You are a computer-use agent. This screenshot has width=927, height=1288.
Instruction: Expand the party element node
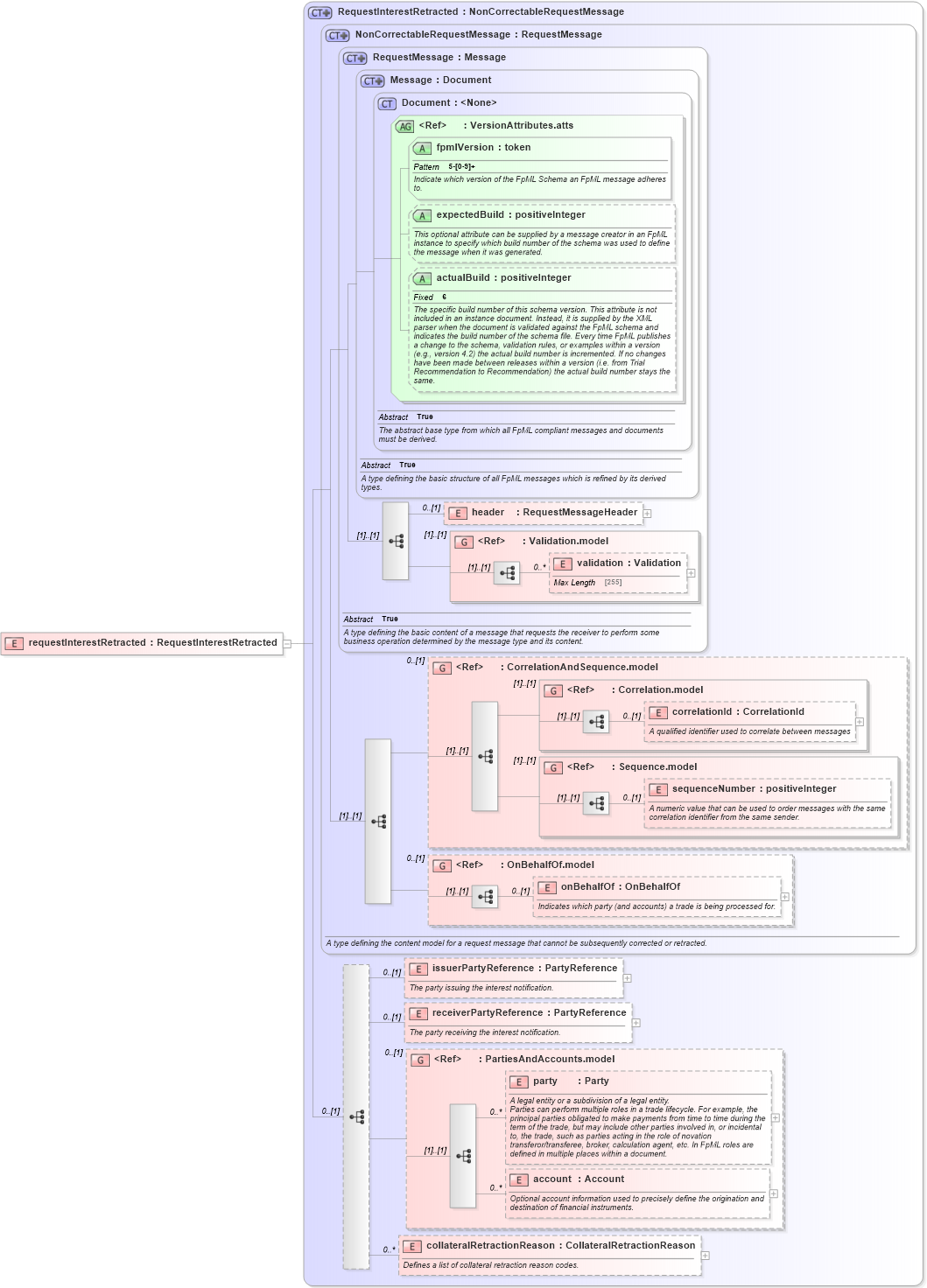776,1117
